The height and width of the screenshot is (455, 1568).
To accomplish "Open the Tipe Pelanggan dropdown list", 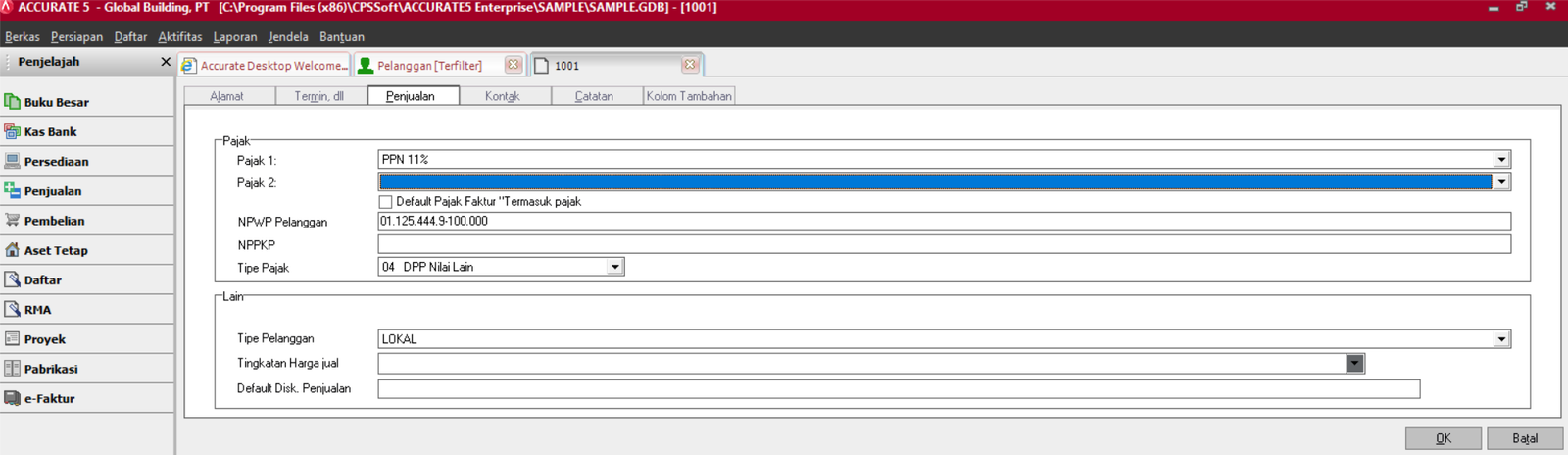I will [1500, 339].
